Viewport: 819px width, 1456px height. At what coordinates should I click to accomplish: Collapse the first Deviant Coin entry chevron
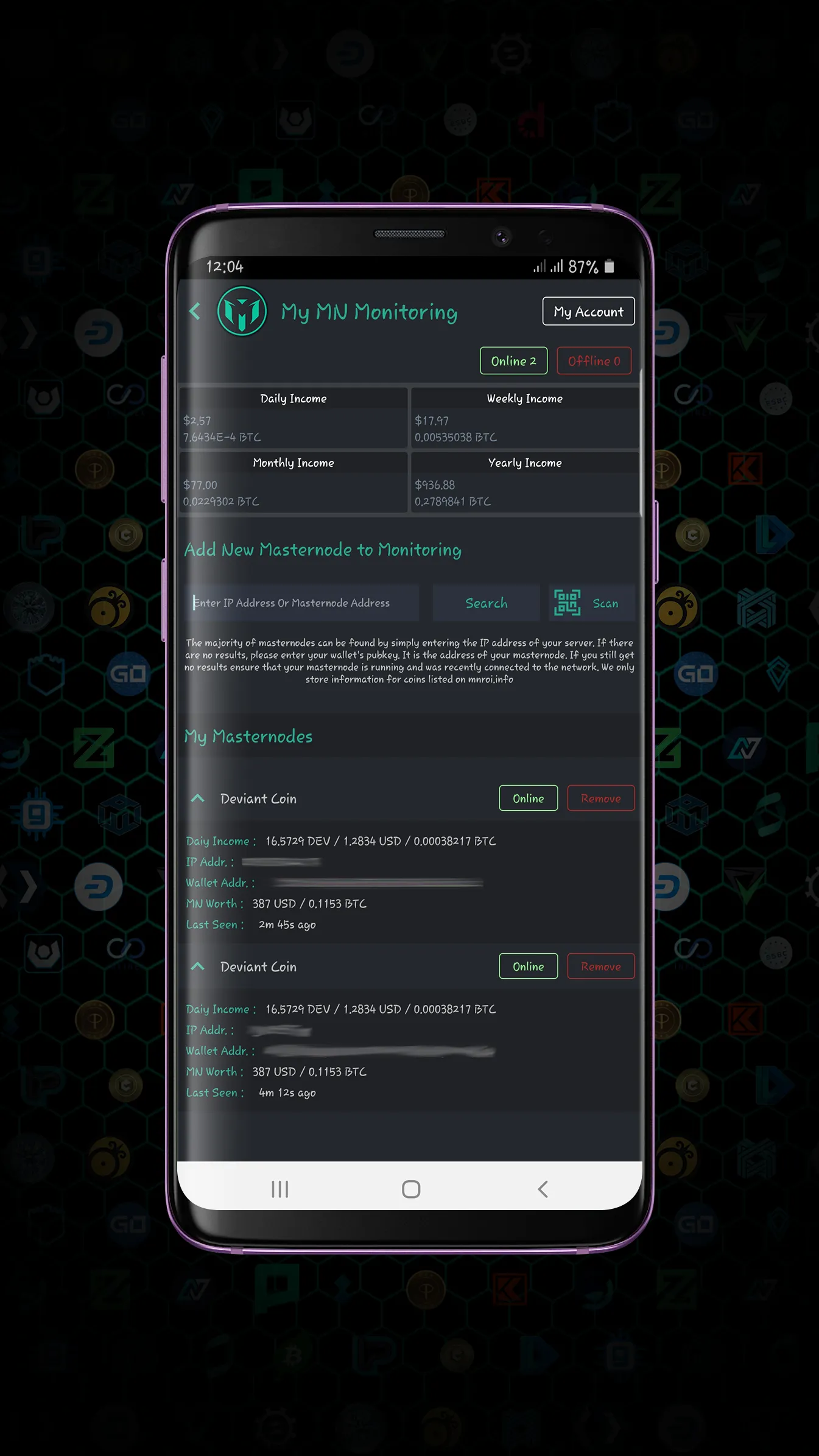pos(197,798)
